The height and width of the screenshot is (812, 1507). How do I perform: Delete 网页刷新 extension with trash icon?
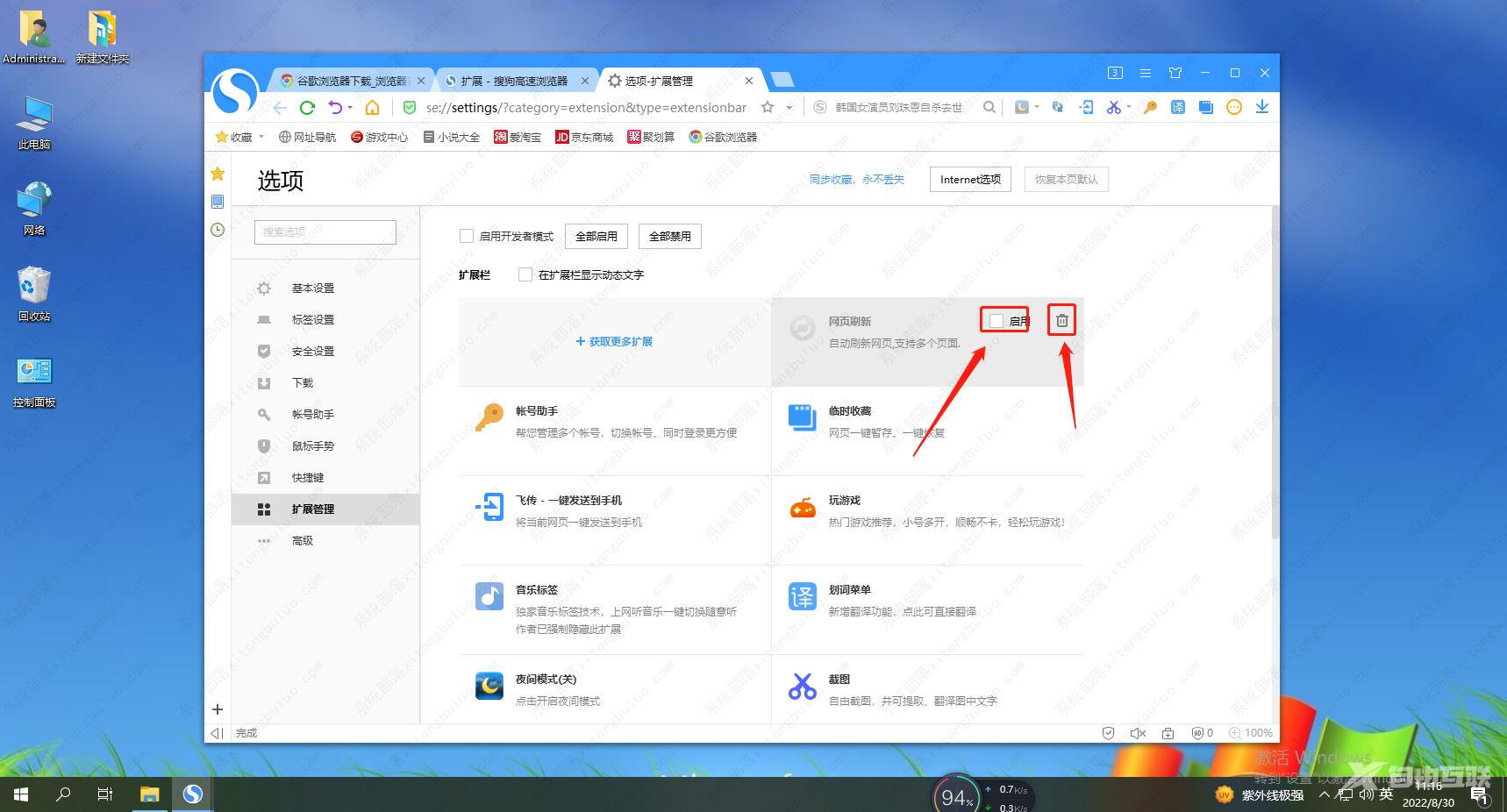tap(1061, 321)
